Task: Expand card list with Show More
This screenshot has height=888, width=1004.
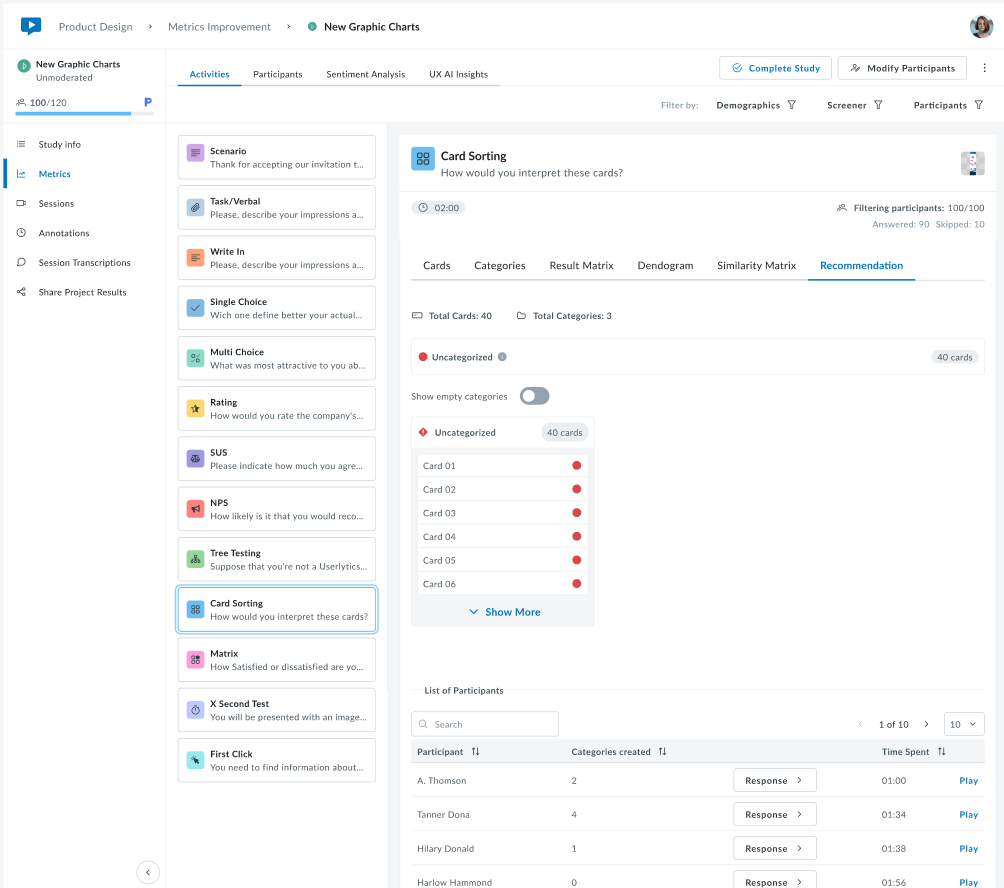Action: (x=504, y=612)
